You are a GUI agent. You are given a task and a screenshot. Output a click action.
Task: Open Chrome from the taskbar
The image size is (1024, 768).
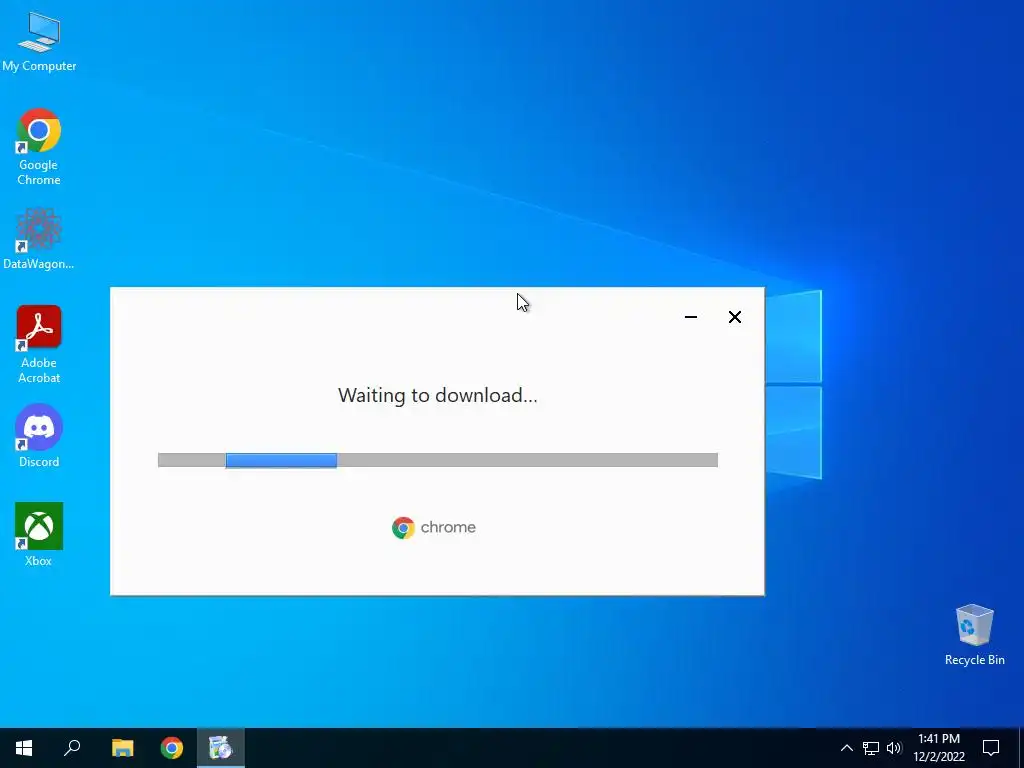click(x=172, y=748)
